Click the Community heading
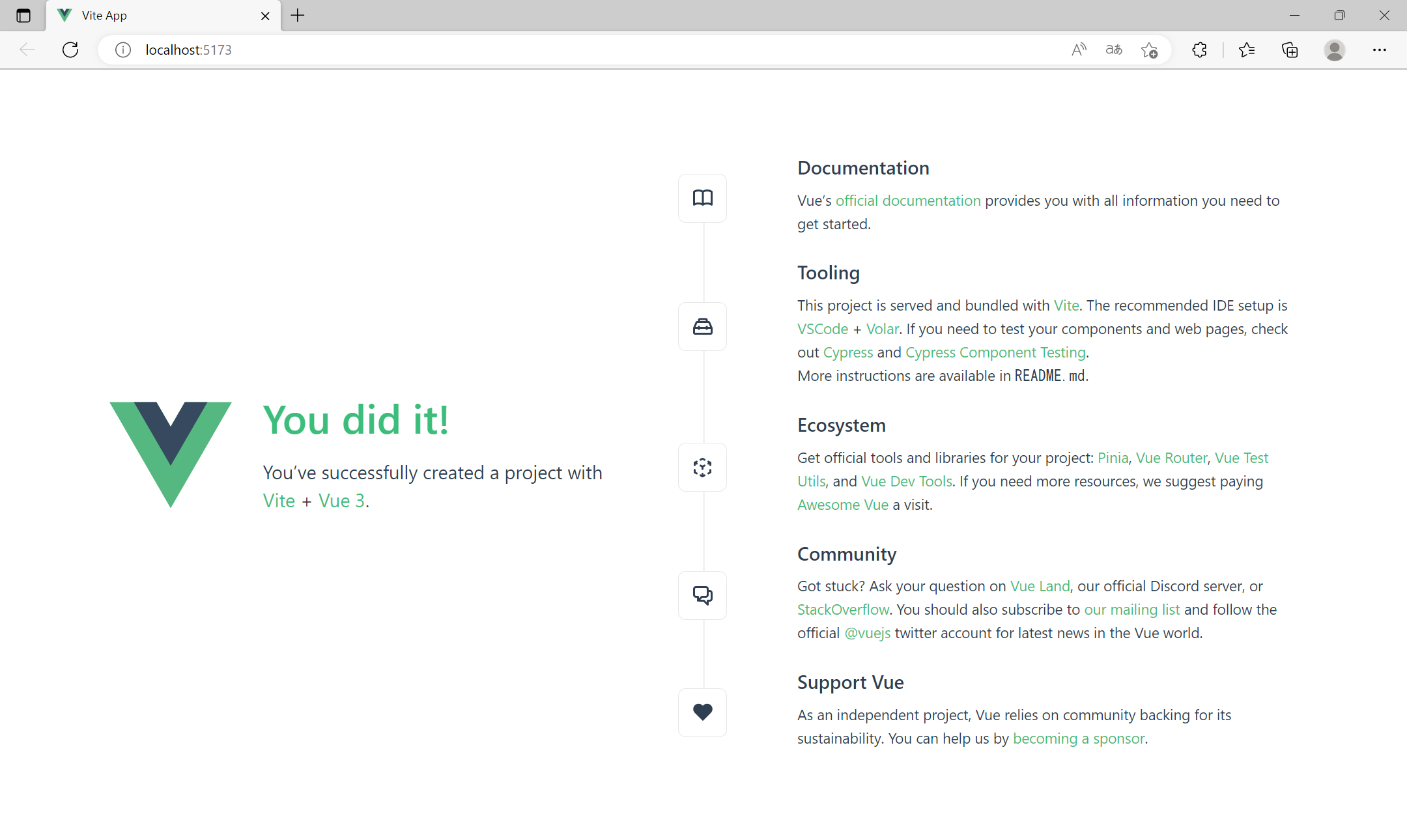The height and width of the screenshot is (840, 1407). [x=847, y=554]
